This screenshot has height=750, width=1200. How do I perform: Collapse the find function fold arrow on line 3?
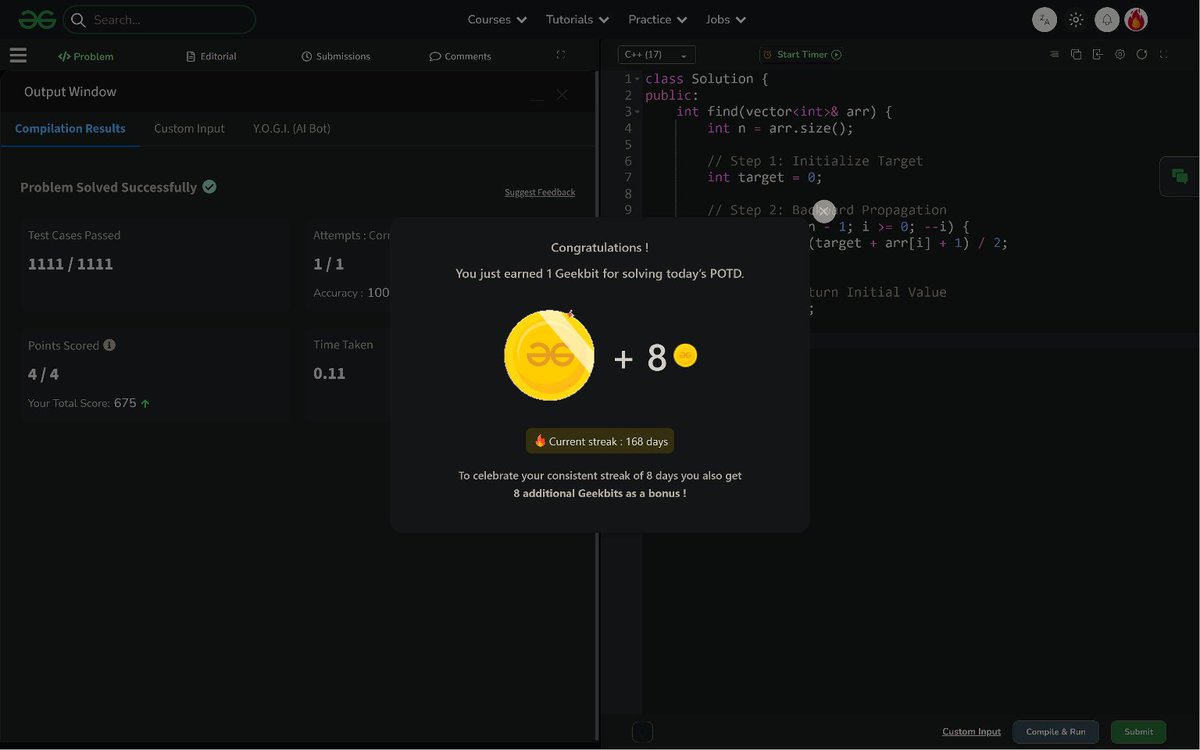pyautogui.click(x=637, y=112)
